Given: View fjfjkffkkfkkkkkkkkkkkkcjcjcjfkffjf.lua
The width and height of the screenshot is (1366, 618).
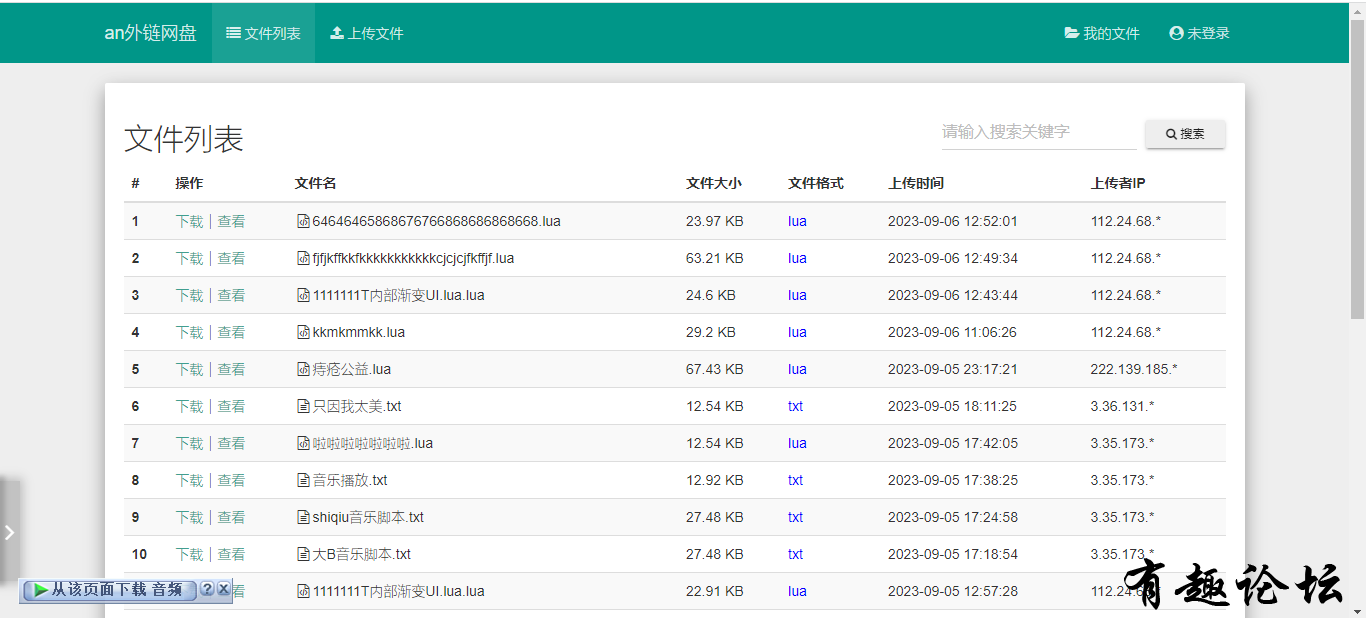Looking at the screenshot, I should pyautogui.click(x=231, y=258).
